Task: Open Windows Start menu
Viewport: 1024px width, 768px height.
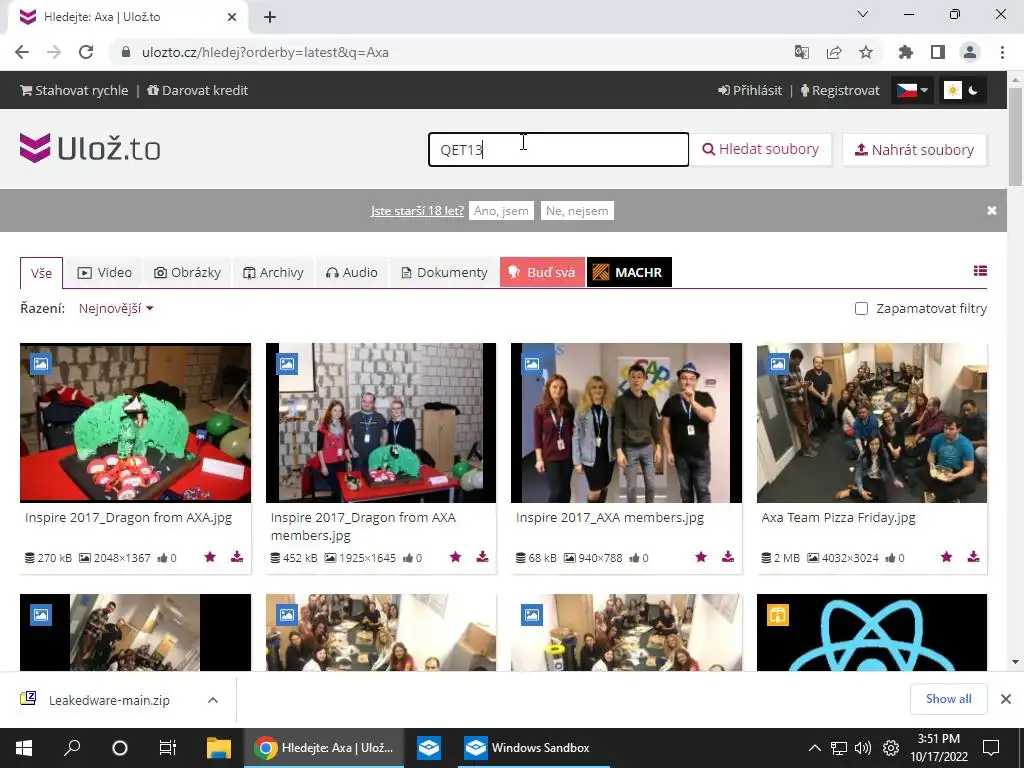Action: point(24,748)
